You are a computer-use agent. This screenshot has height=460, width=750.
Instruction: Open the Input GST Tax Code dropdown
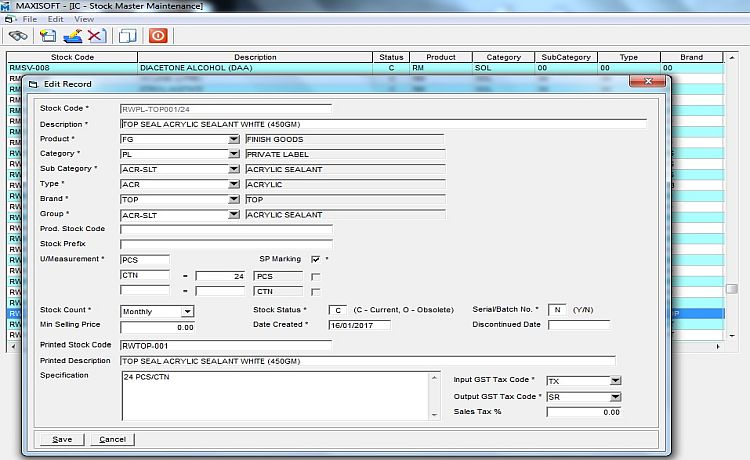[615, 381]
